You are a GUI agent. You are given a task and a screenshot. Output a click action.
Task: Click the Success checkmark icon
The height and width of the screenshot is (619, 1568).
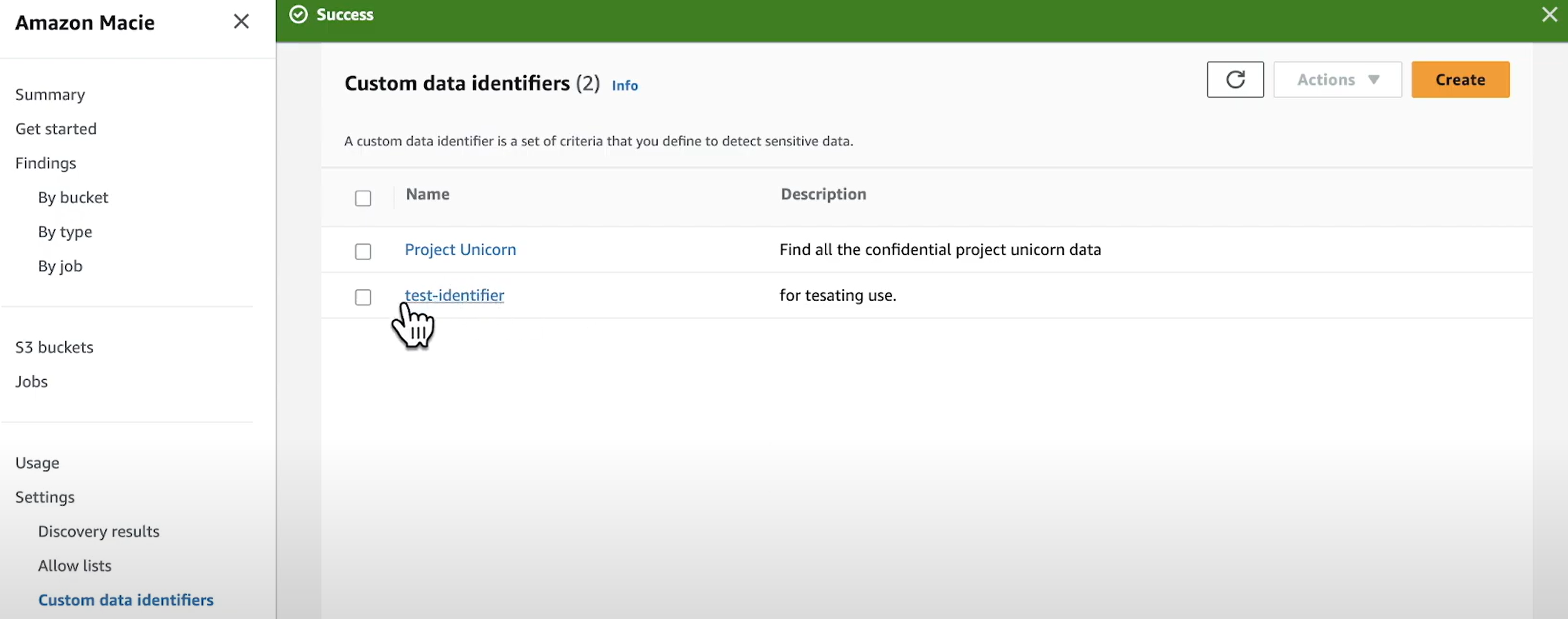pos(298,15)
